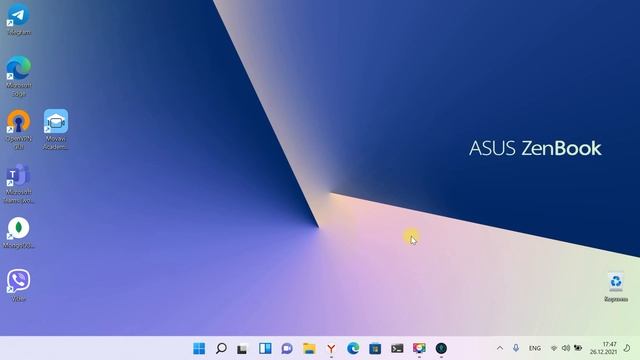Open the Windows Start menu
640x360 pixels.
[199, 348]
